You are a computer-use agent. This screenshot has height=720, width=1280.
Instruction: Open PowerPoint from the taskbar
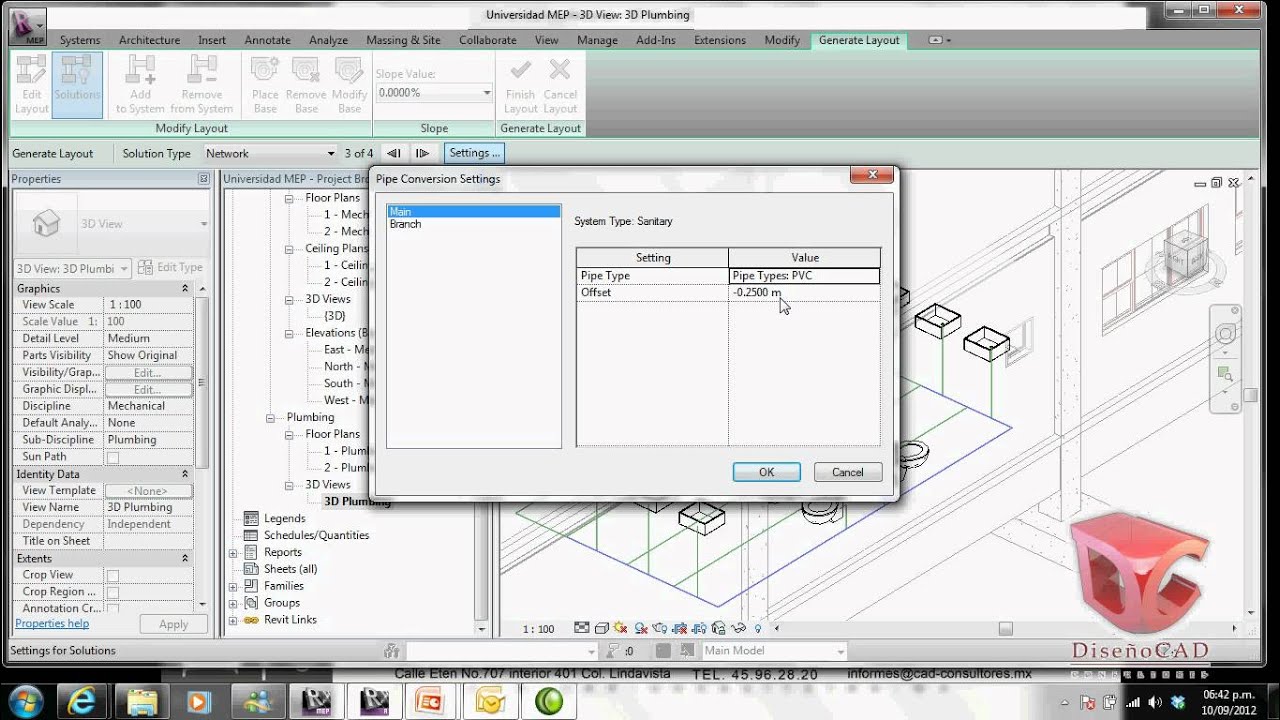click(429, 701)
